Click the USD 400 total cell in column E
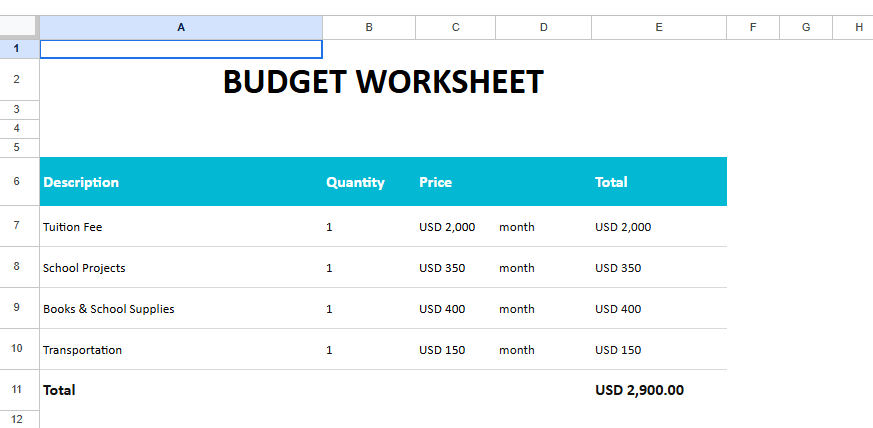 click(x=618, y=309)
